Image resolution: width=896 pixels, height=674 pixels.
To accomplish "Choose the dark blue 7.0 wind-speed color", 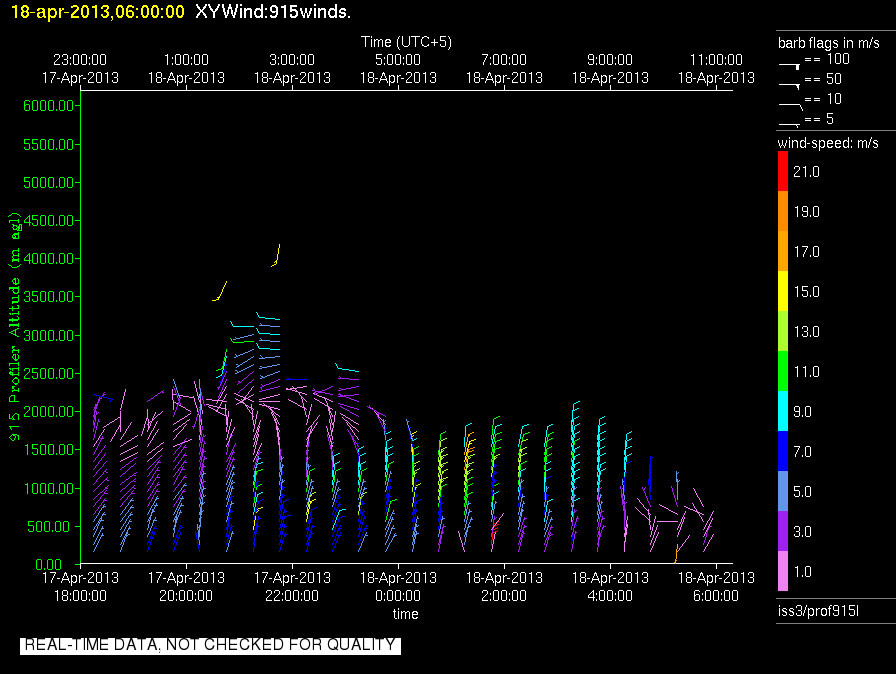I will click(783, 452).
